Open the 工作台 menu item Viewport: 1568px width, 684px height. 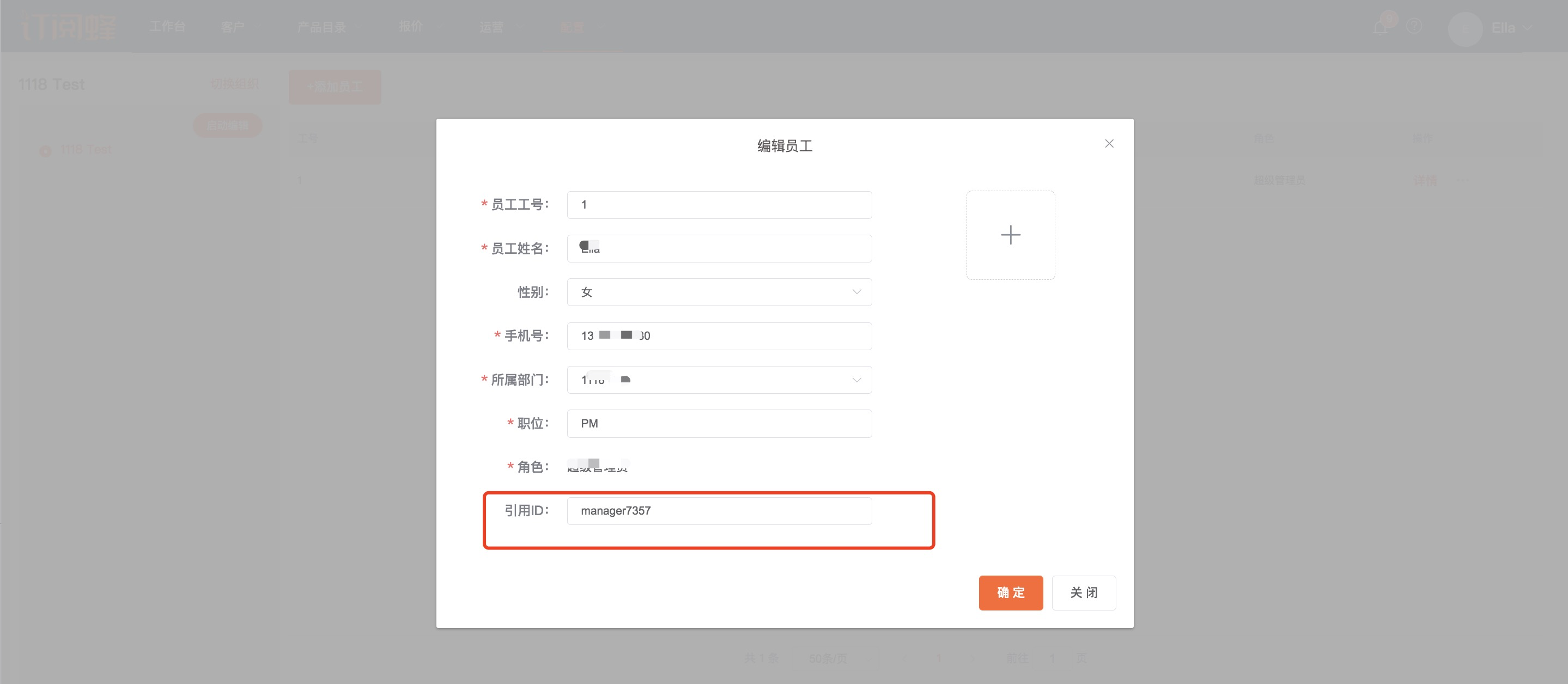[167, 27]
